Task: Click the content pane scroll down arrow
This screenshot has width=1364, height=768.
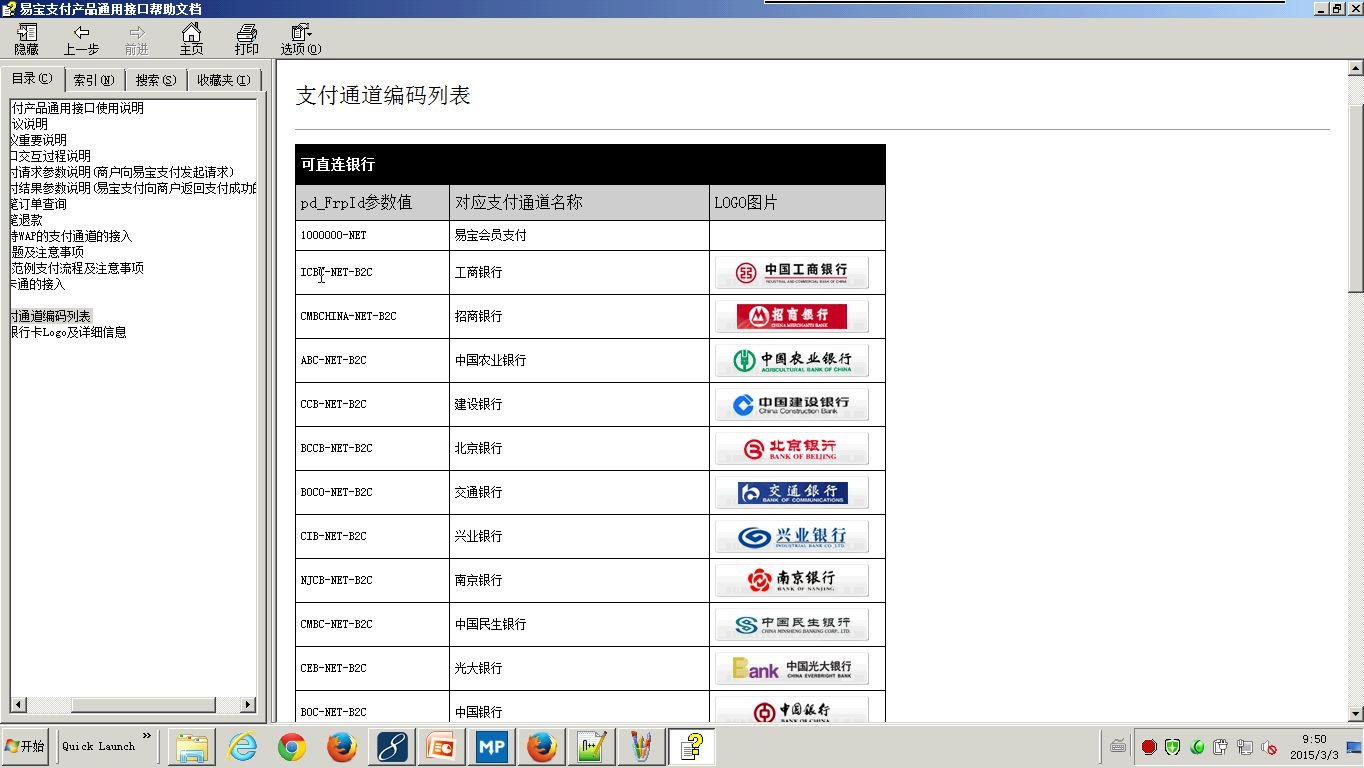Action: coord(1356,714)
